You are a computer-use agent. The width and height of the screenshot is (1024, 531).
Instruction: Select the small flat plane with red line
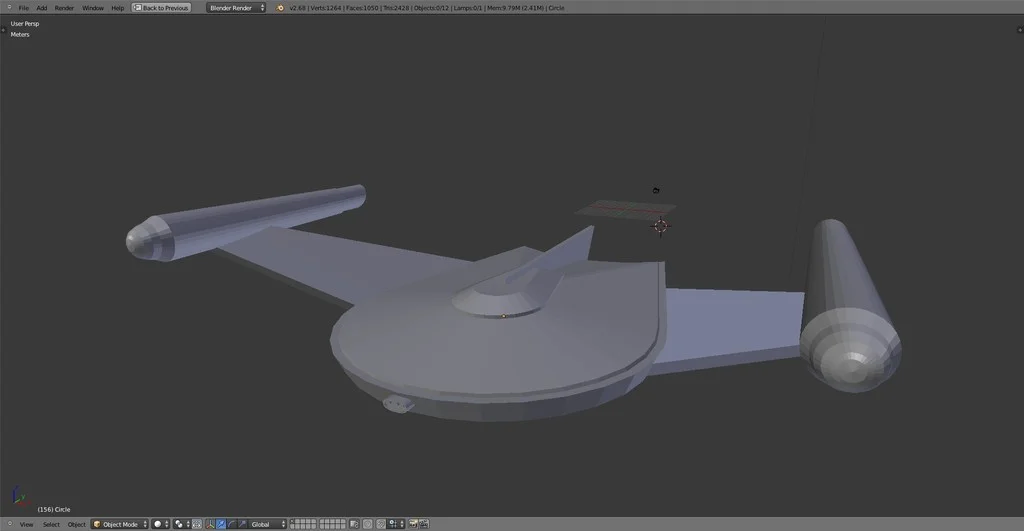[625, 210]
